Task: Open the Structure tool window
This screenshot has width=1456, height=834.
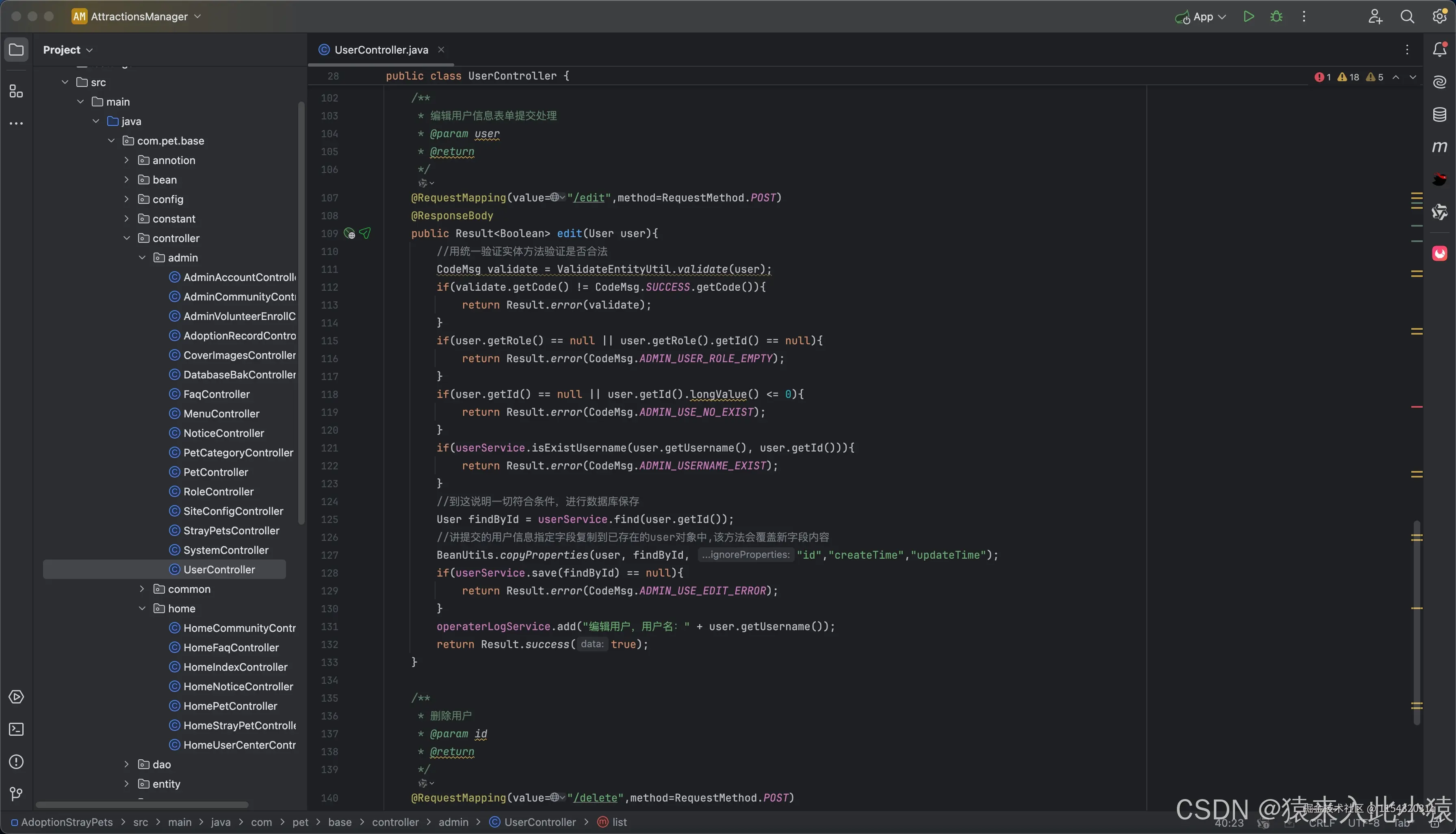Action: tap(16, 91)
